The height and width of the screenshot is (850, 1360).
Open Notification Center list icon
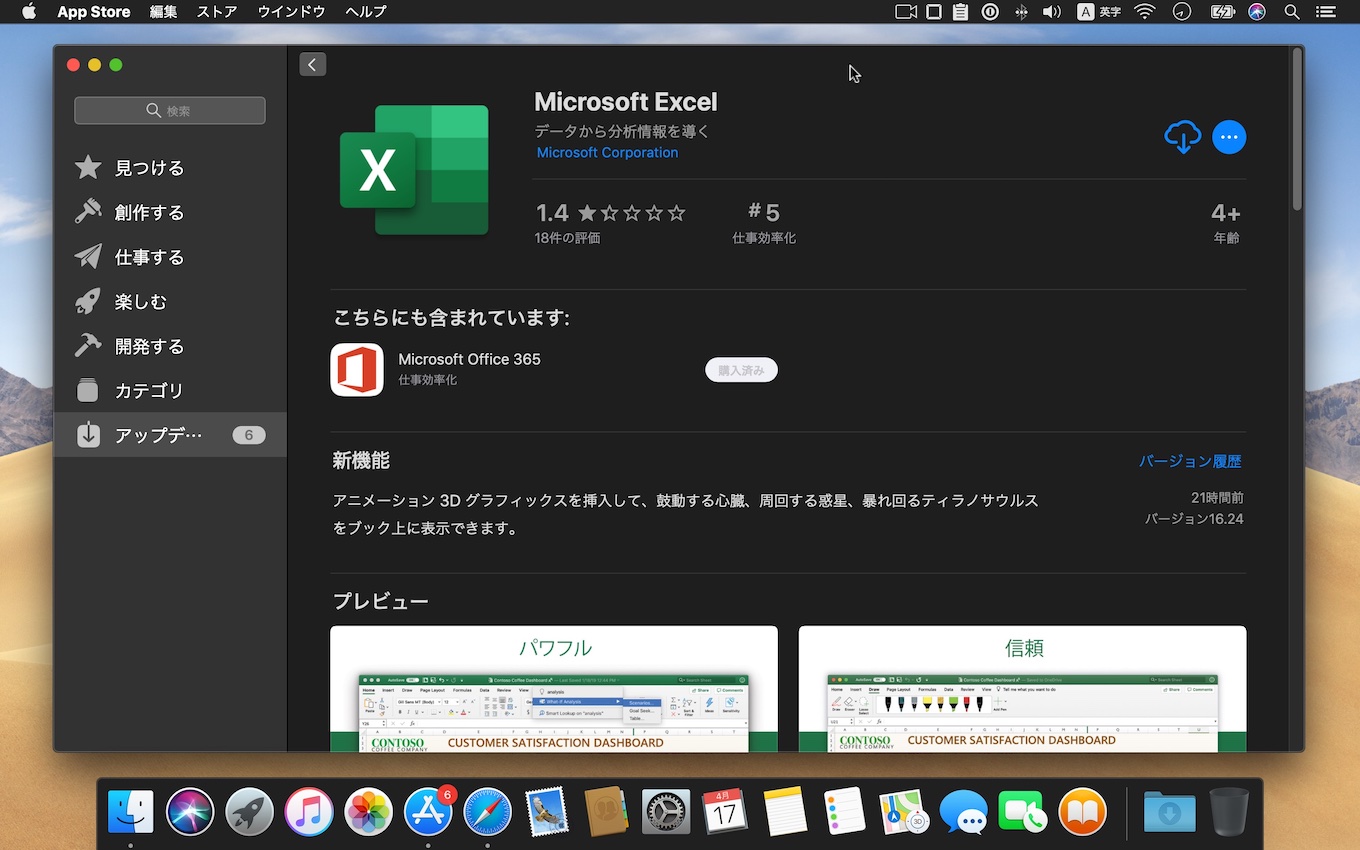[1327, 12]
